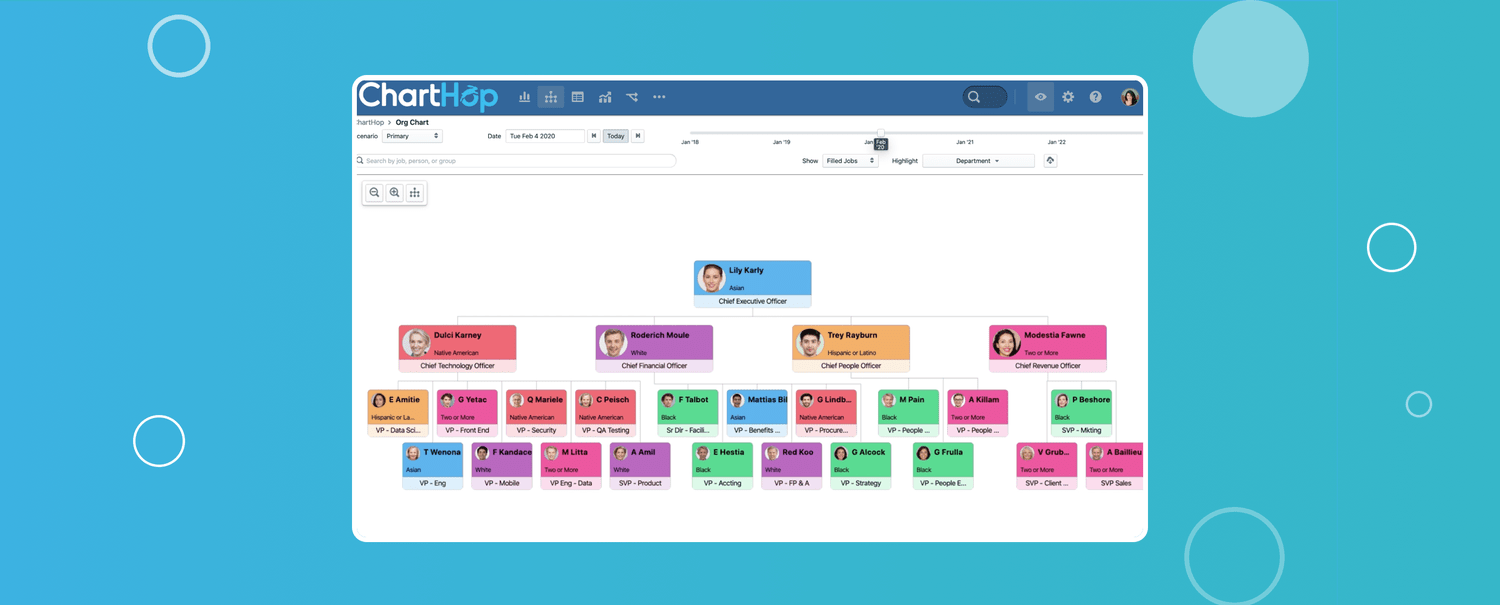Click the scenarios branch icon
The width and height of the screenshot is (1500, 605).
pos(632,97)
